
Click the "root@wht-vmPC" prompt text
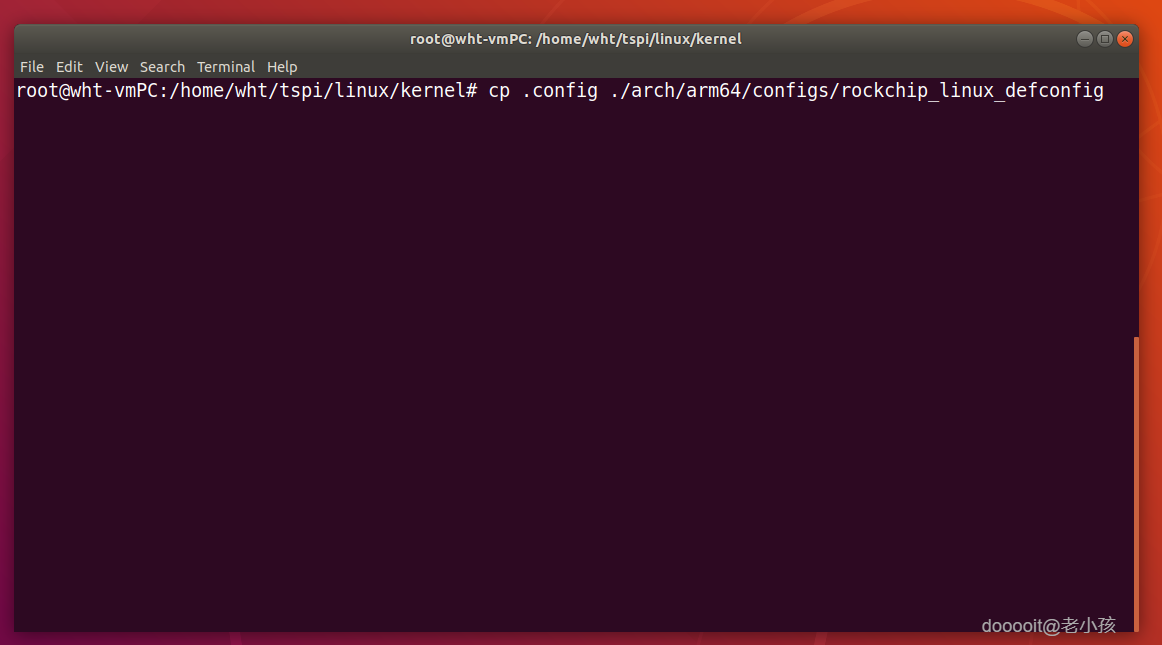(87, 91)
